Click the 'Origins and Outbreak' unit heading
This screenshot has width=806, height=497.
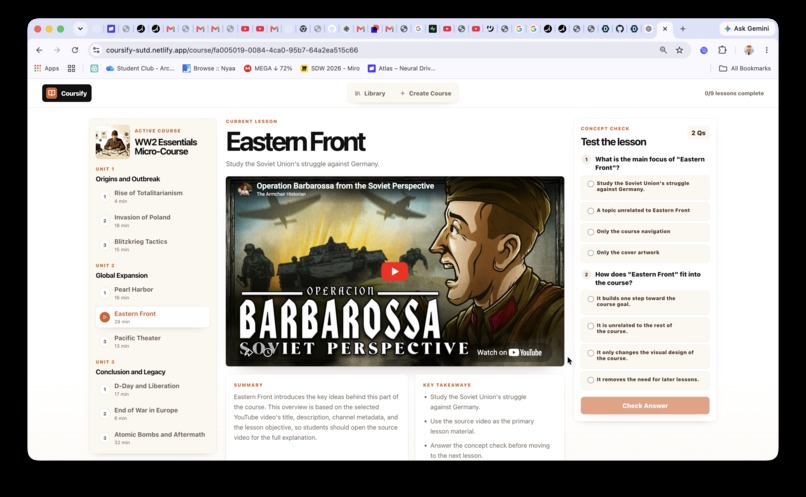tap(127, 179)
